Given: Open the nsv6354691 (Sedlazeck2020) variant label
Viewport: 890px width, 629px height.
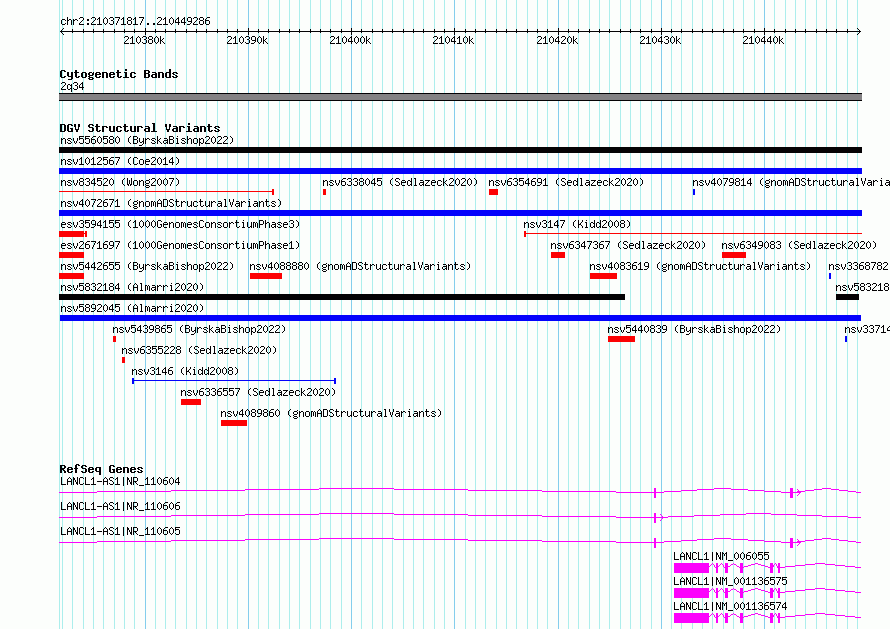Looking at the screenshot, I should [x=566, y=182].
